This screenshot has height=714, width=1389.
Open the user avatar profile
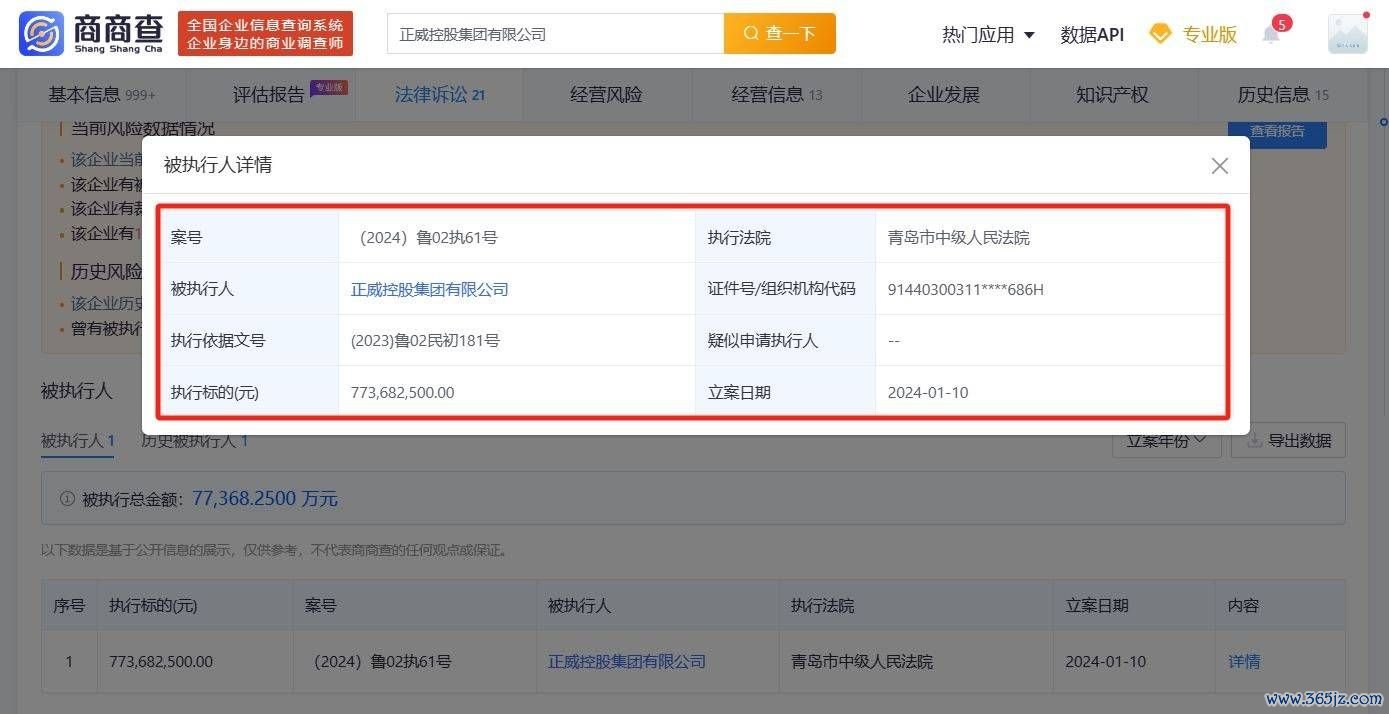point(1347,34)
